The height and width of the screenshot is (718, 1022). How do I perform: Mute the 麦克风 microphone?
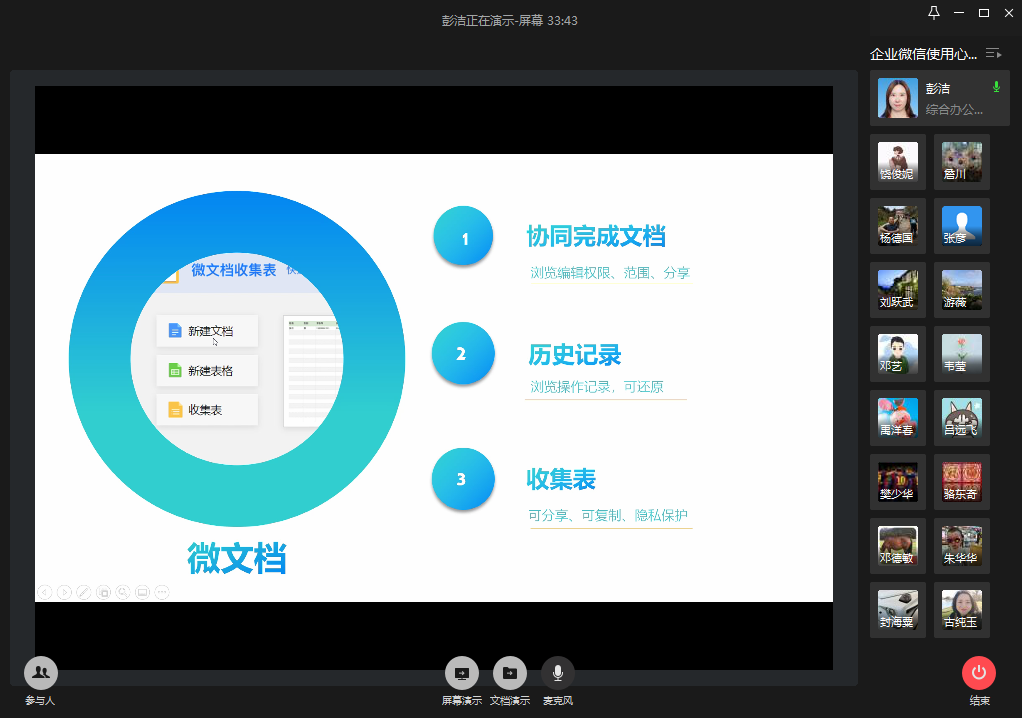coord(557,673)
